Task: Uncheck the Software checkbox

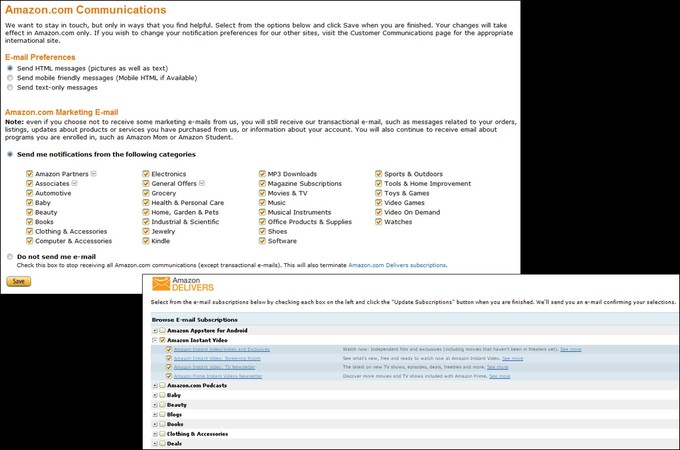Action: click(262, 241)
